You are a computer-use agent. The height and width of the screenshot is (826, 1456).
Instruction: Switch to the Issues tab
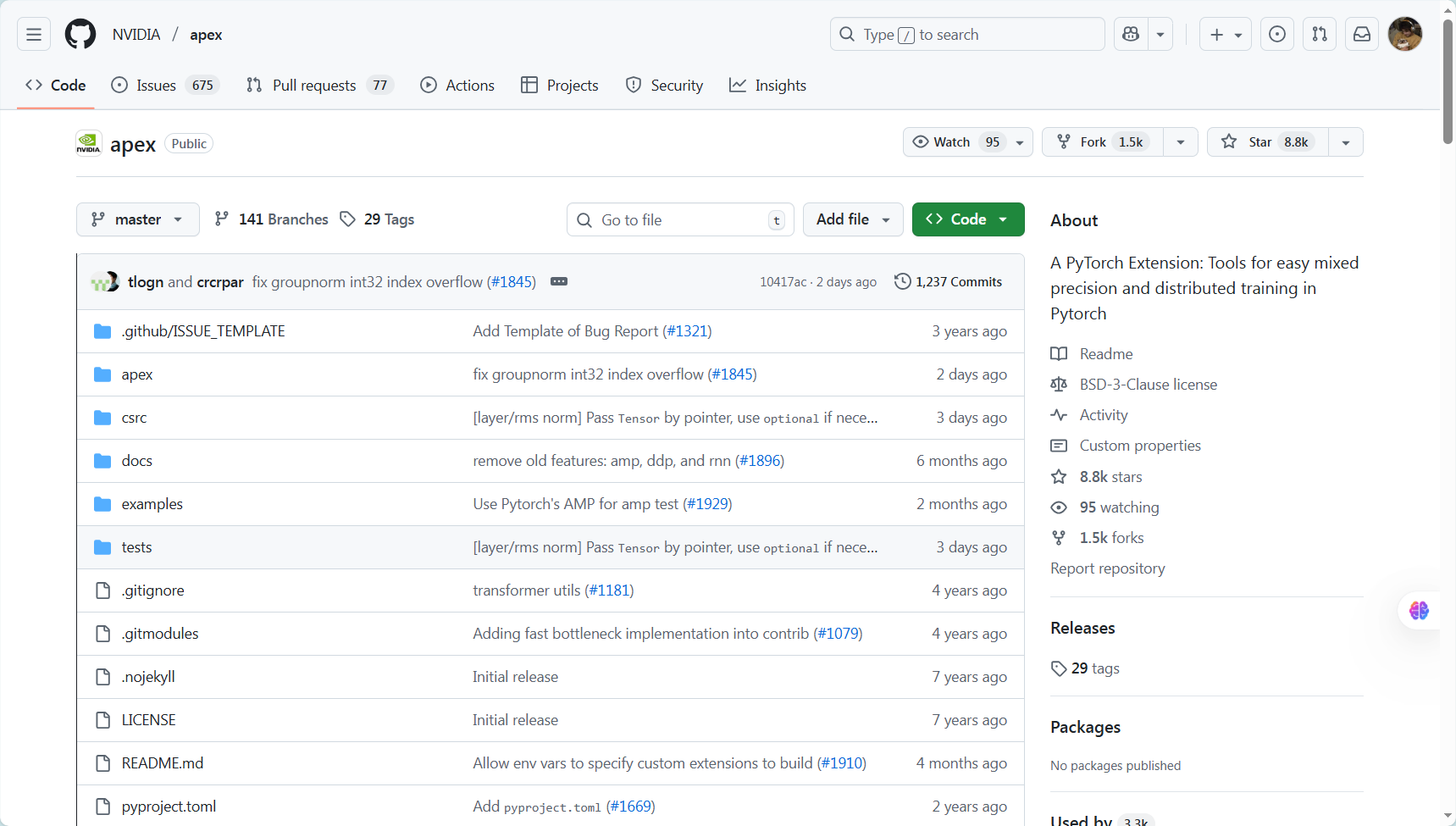165,86
